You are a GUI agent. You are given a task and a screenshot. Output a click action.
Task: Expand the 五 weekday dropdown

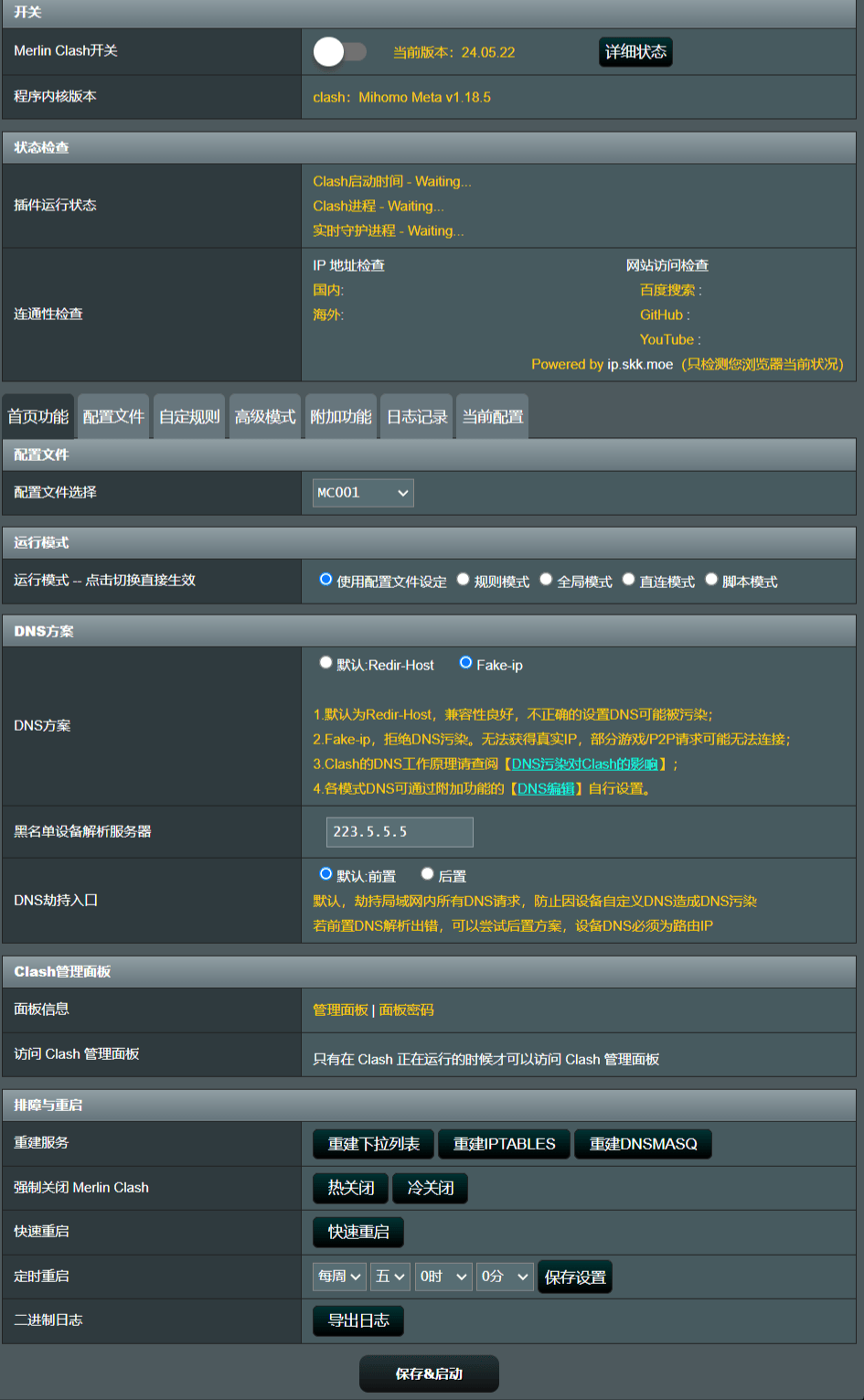(390, 1277)
